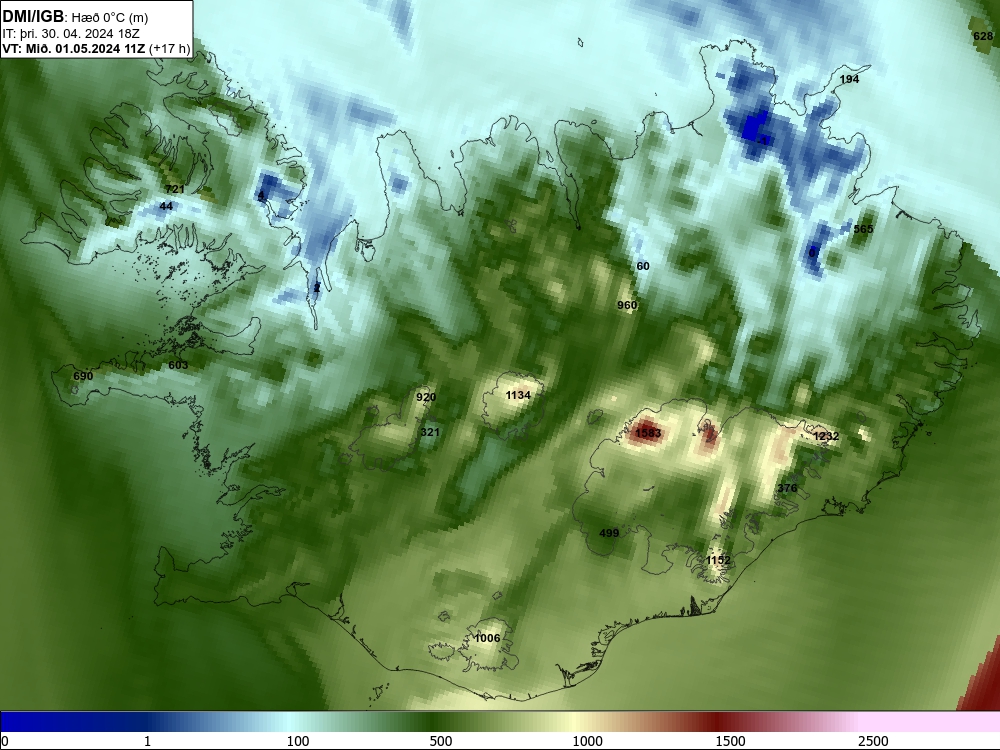Viewport: 1000px width, 750px height.
Task: Click the 920 height label
Action: pyautogui.click(x=425, y=397)
